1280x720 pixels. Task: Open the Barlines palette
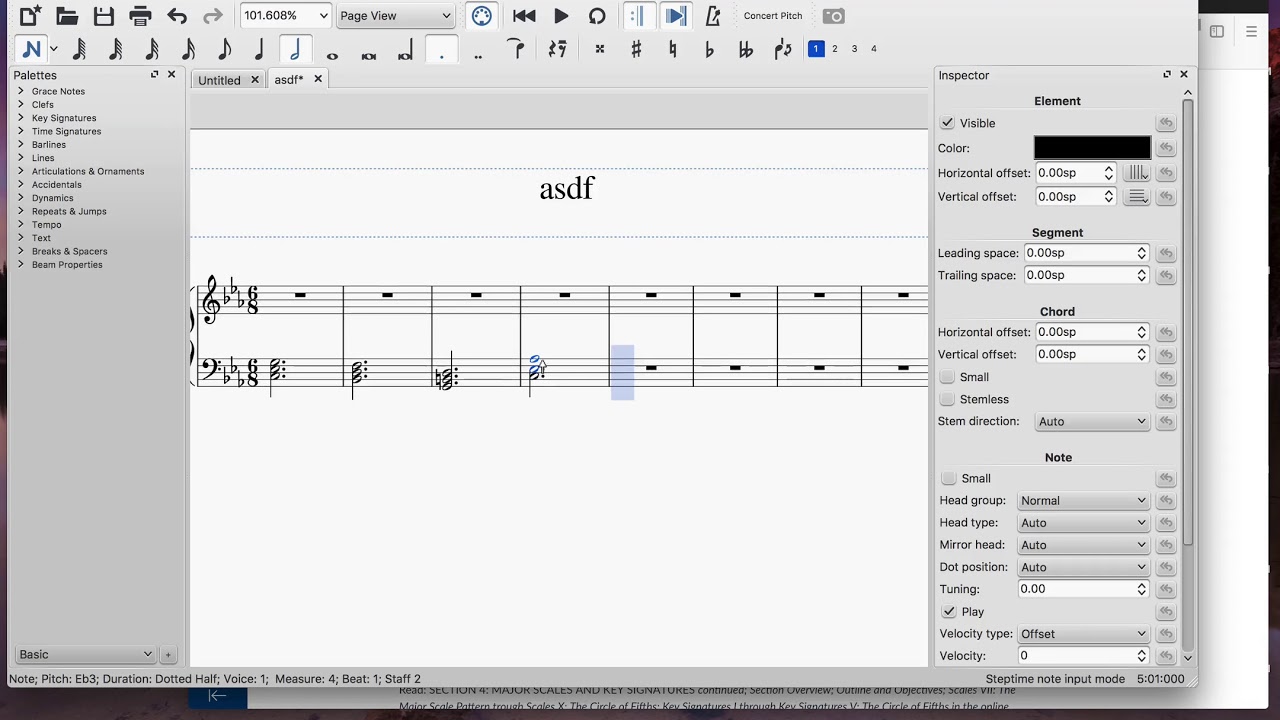click(49, 145)
